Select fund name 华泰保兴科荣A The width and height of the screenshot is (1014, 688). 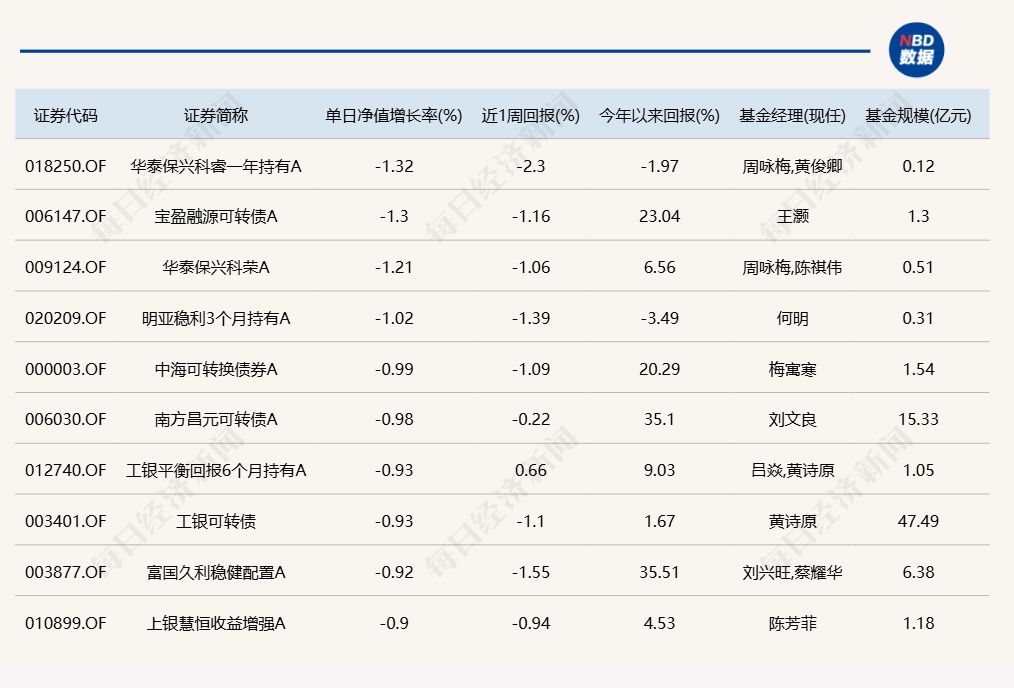pos(216,267)
